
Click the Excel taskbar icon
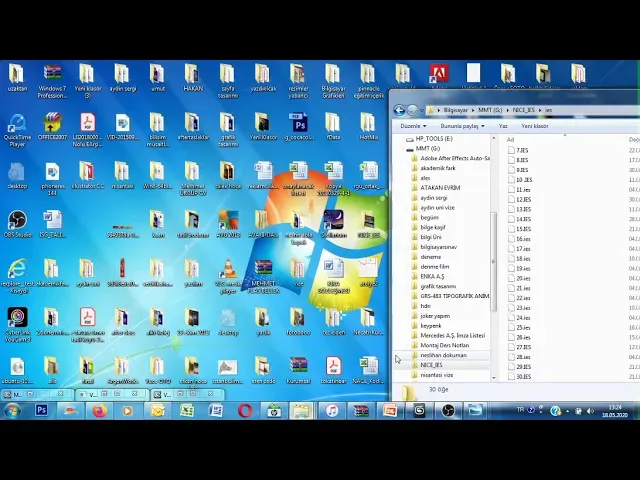click(187, 411)
